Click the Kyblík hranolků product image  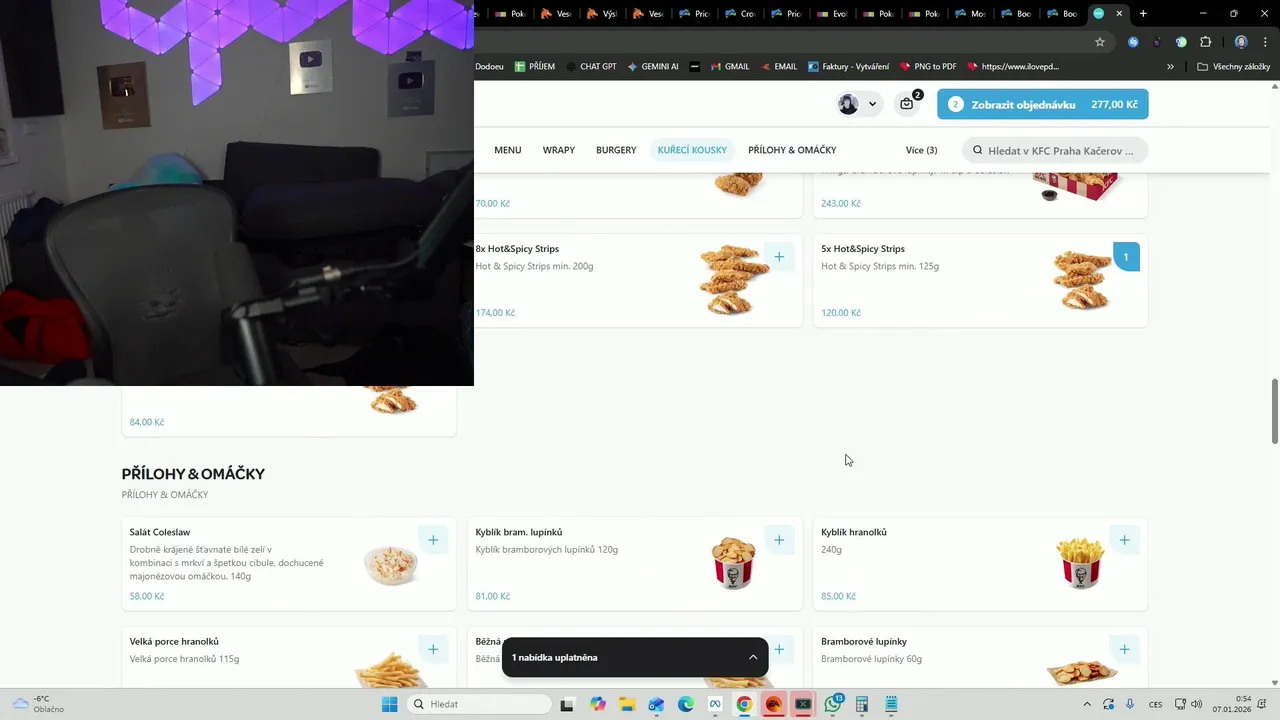pos(1081,563)
